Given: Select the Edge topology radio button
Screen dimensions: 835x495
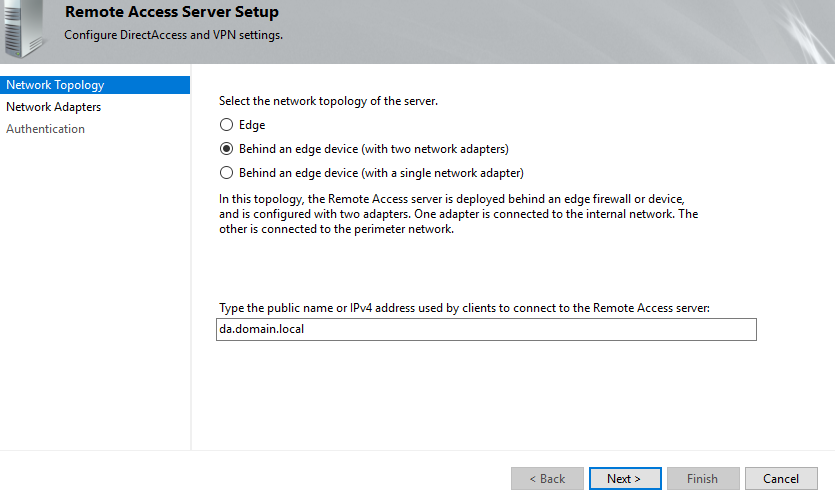Looking at the screenshot, I should (227, 125).
